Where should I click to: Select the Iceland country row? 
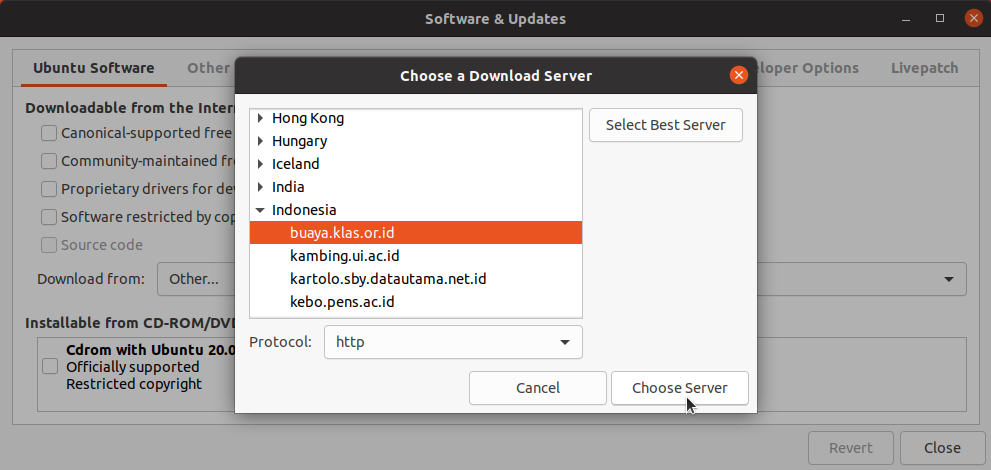pyautogui.click(x=416, y=164)
